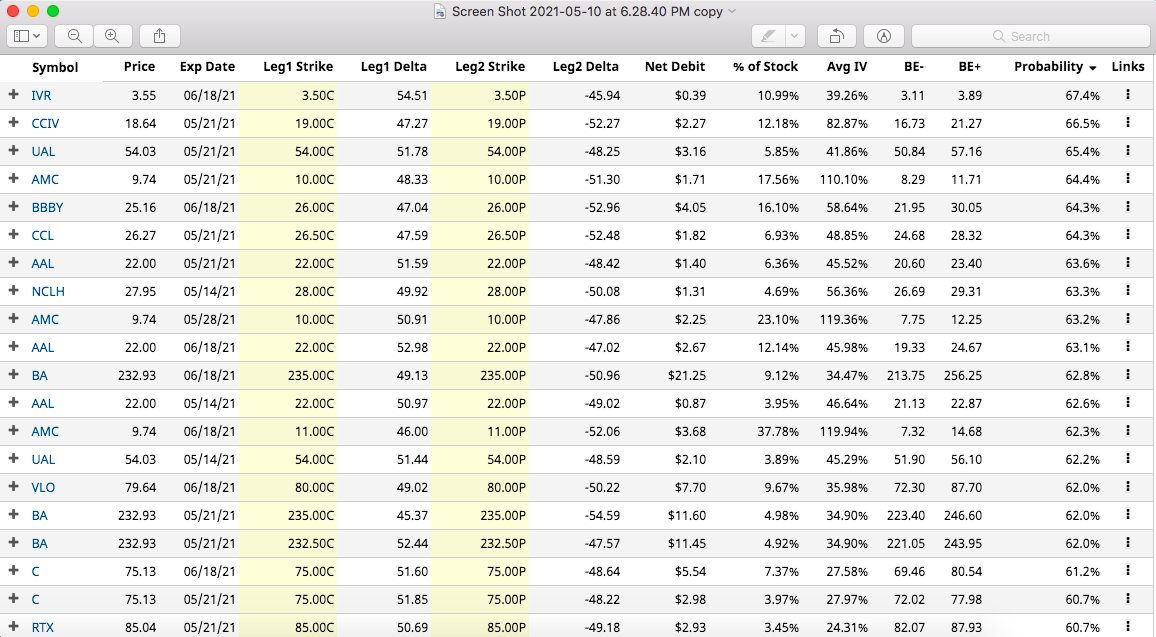This screenshot has height=637, width=1156.
Task: Select the $21.25 Net Debit cell
Action: pyautogui.click(x=686, y=375)
